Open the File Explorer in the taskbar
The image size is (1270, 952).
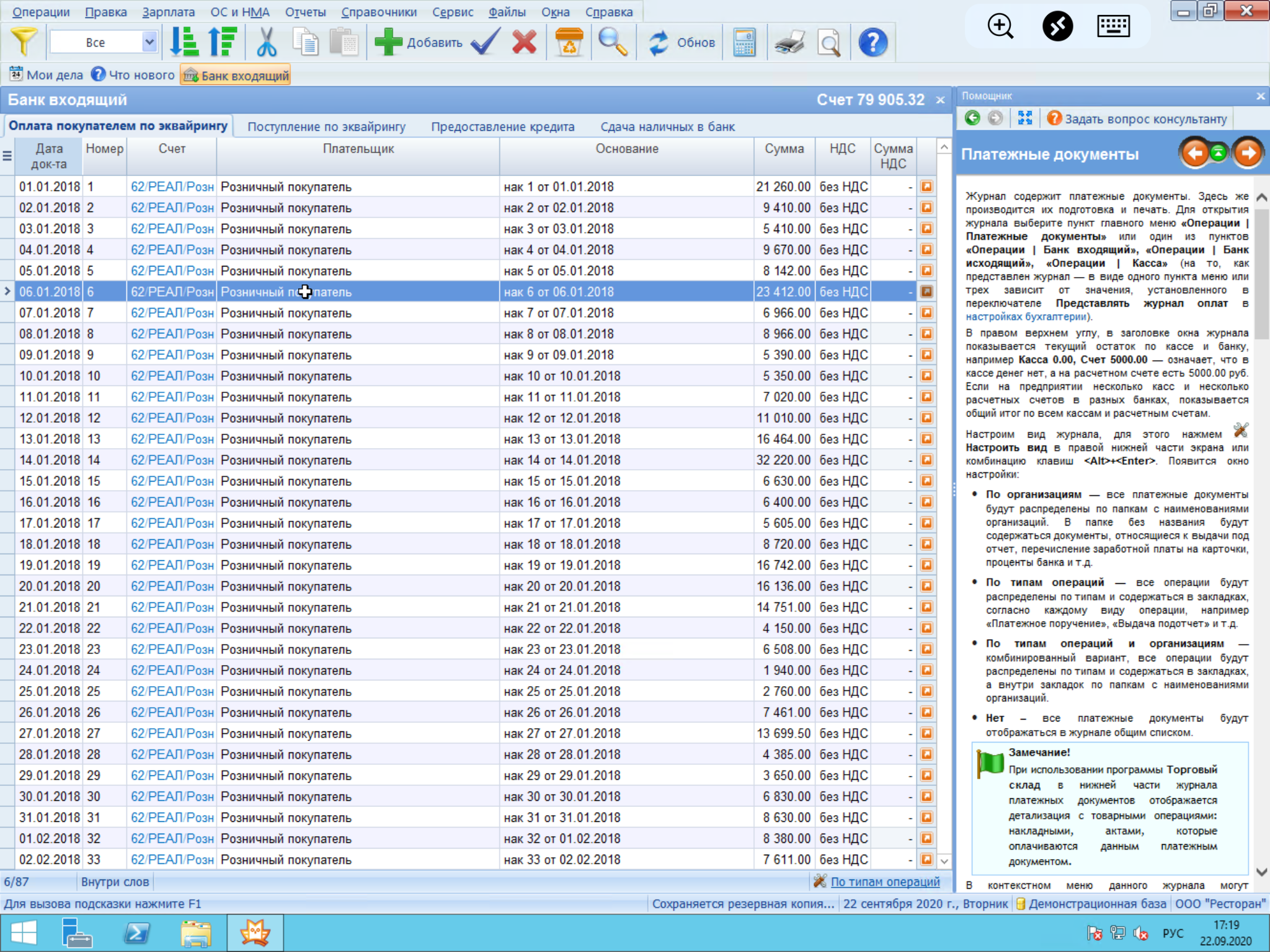tap(196, 933)
